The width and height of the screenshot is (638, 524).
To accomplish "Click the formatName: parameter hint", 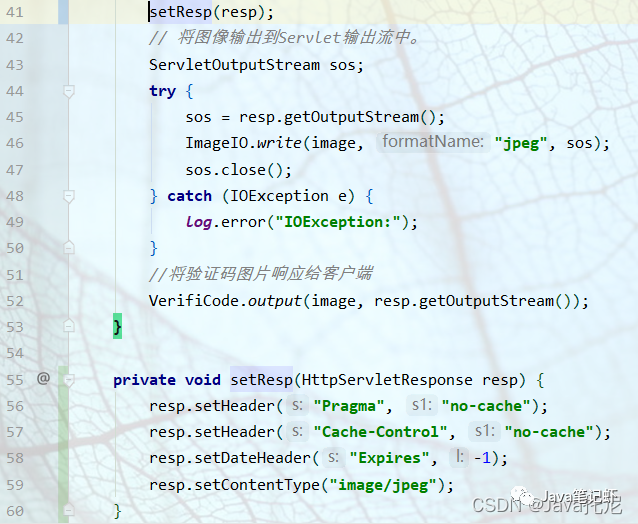I will coord(433,142).
